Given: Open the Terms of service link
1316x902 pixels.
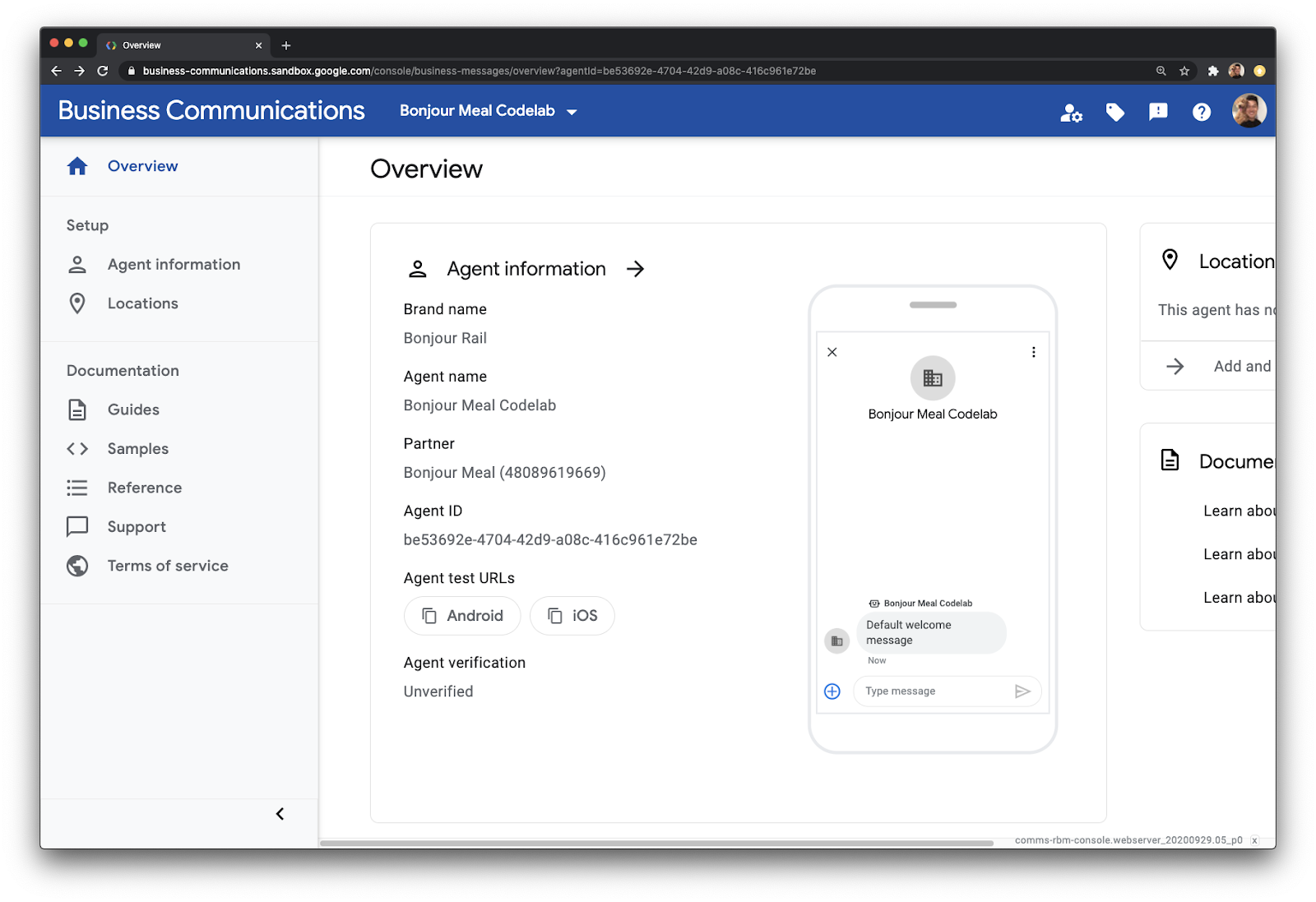Looking at the screenshot, I should pyautogui.click(x=168, y=566).
